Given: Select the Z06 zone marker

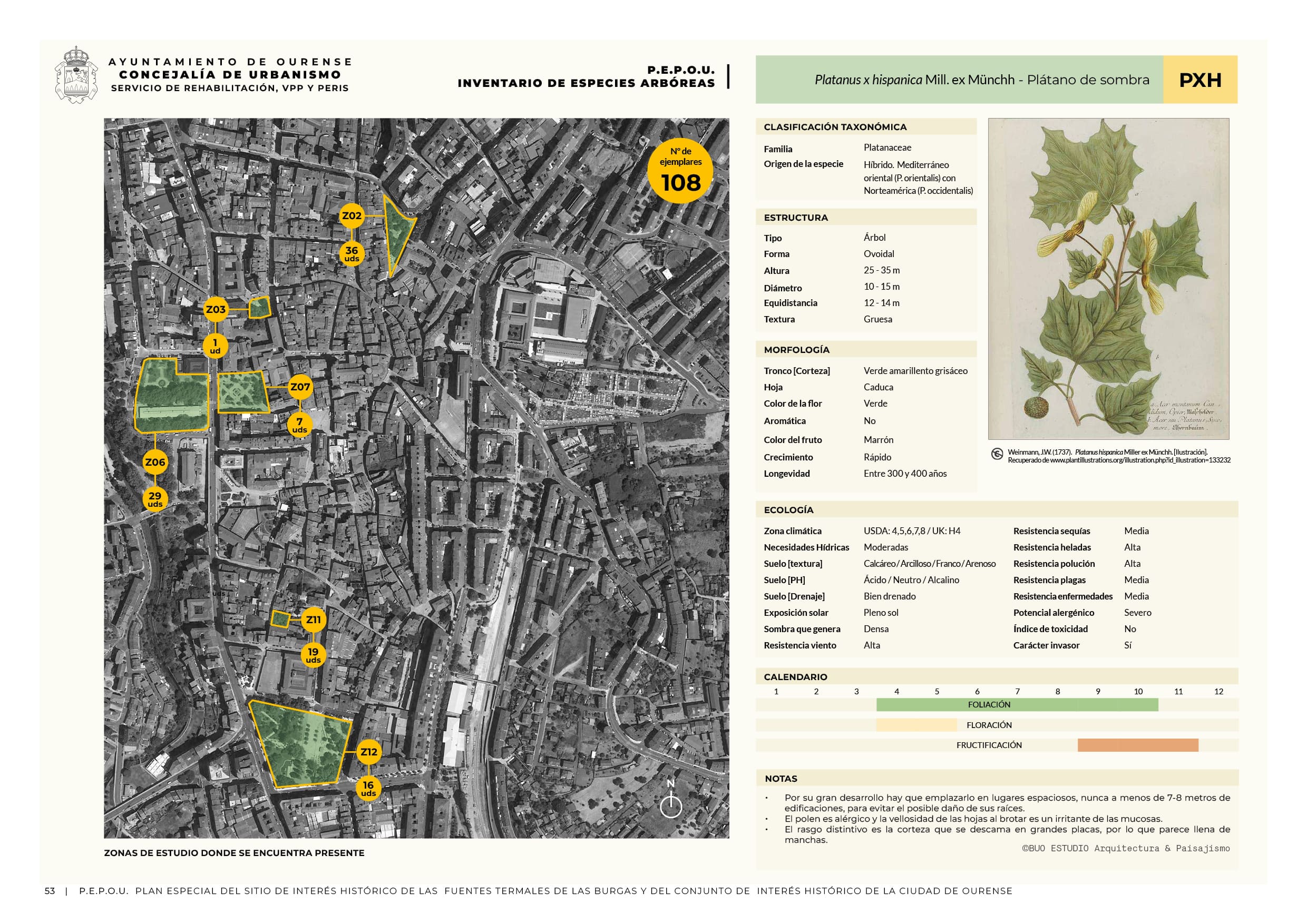Looking at the screenshot, I should point(155,462).
